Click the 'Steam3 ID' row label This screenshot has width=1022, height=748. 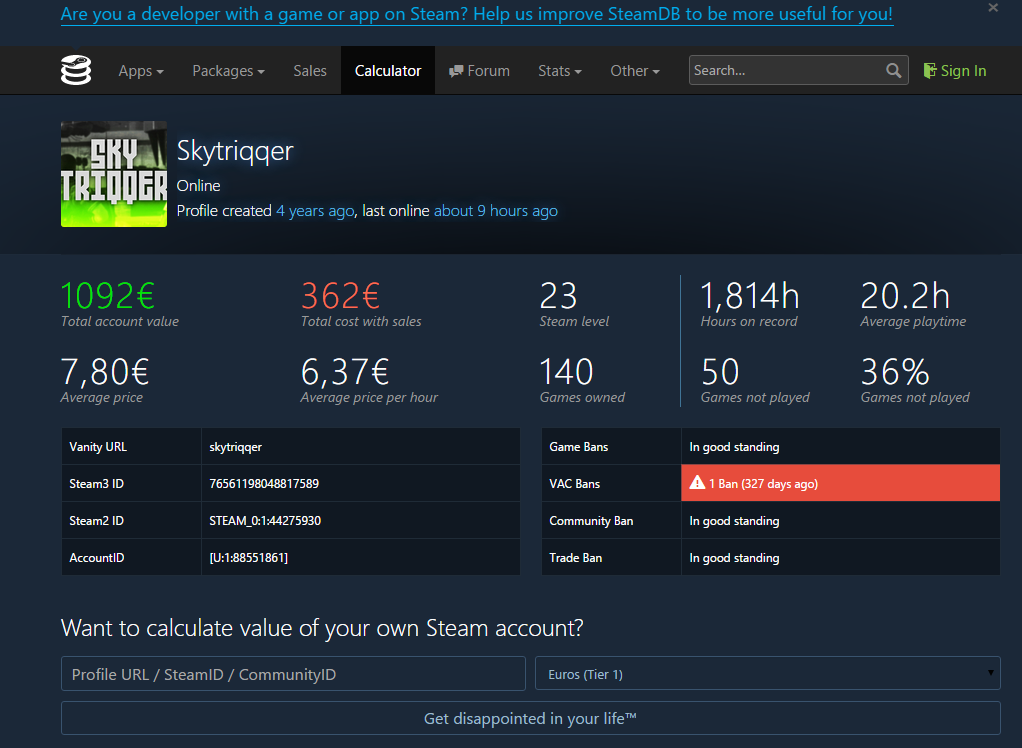tap(96, 483)
